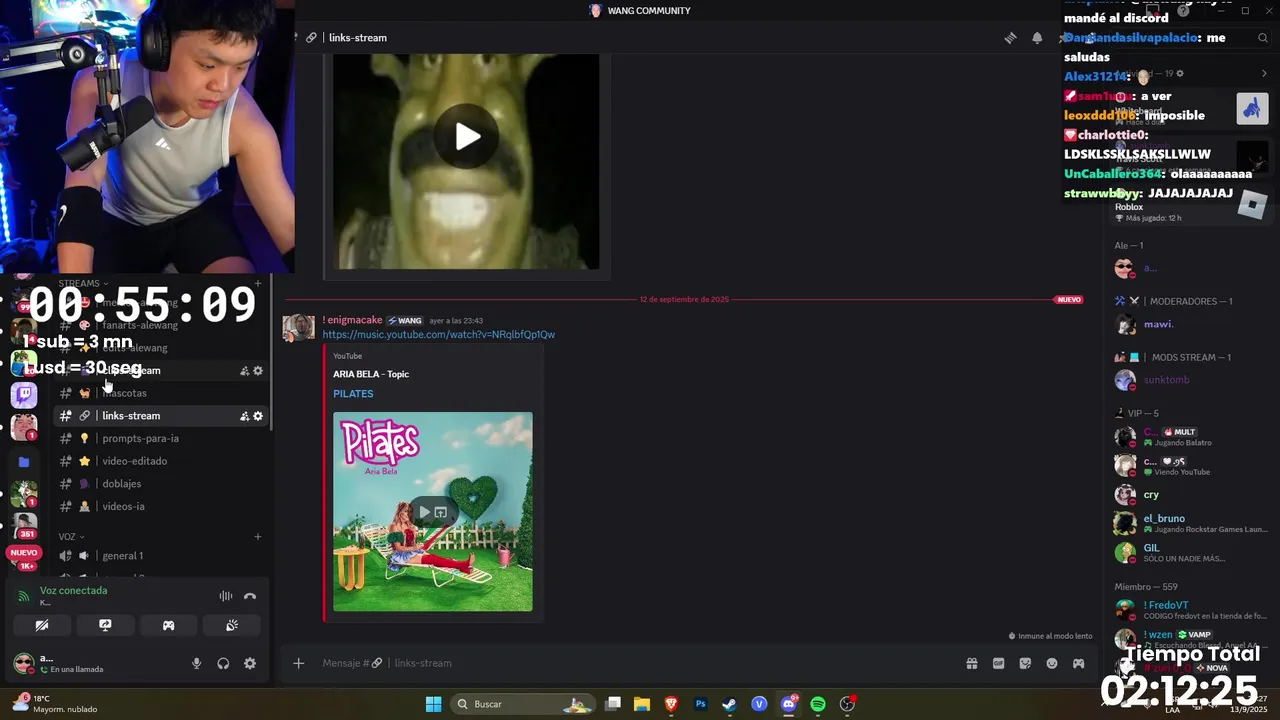This screenshot has height=720, width=1280.
Task: Open Windows Start menu
Action: point(433,704)
